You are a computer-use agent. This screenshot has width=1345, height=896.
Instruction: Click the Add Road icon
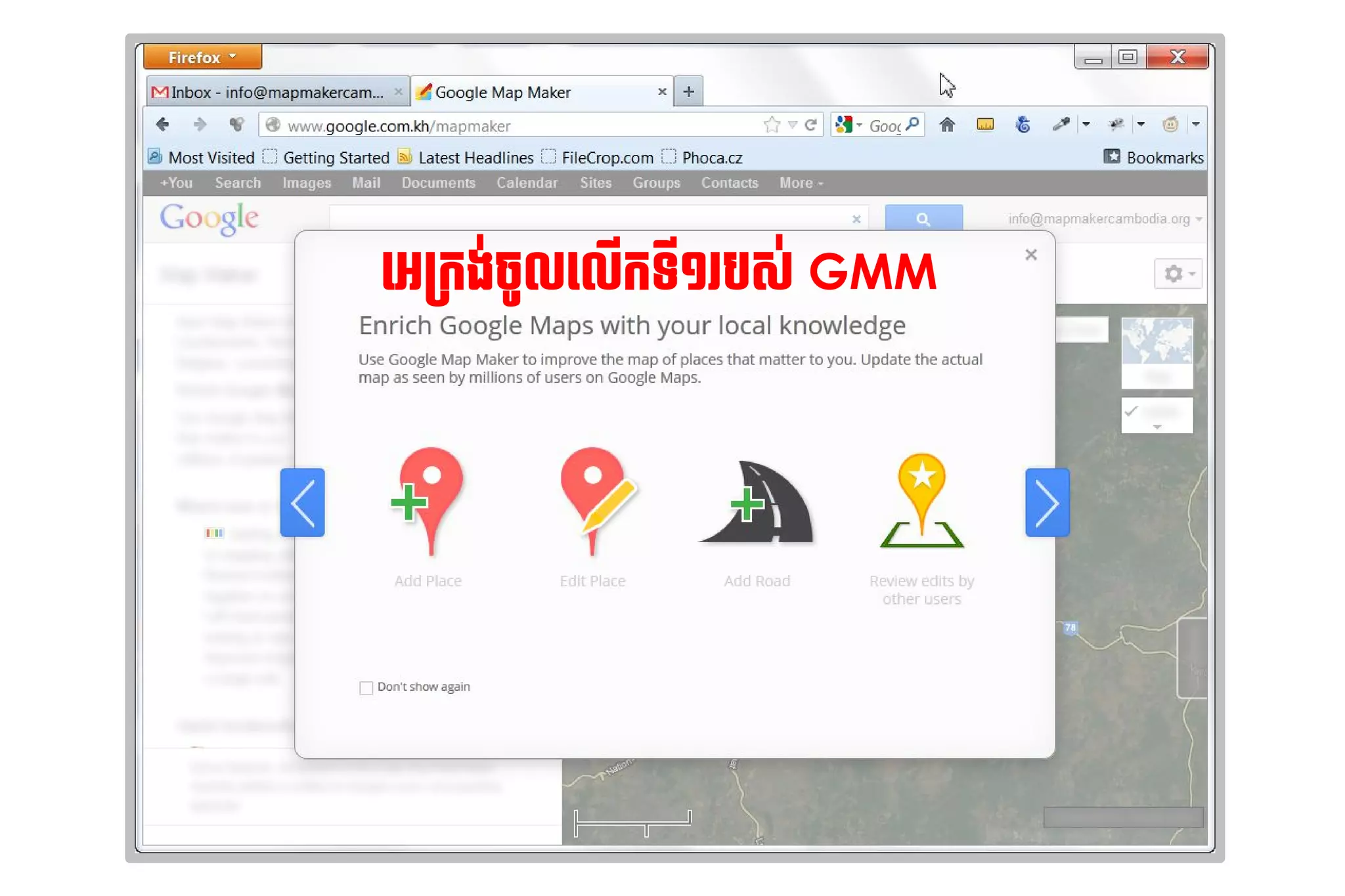point(757,502)
